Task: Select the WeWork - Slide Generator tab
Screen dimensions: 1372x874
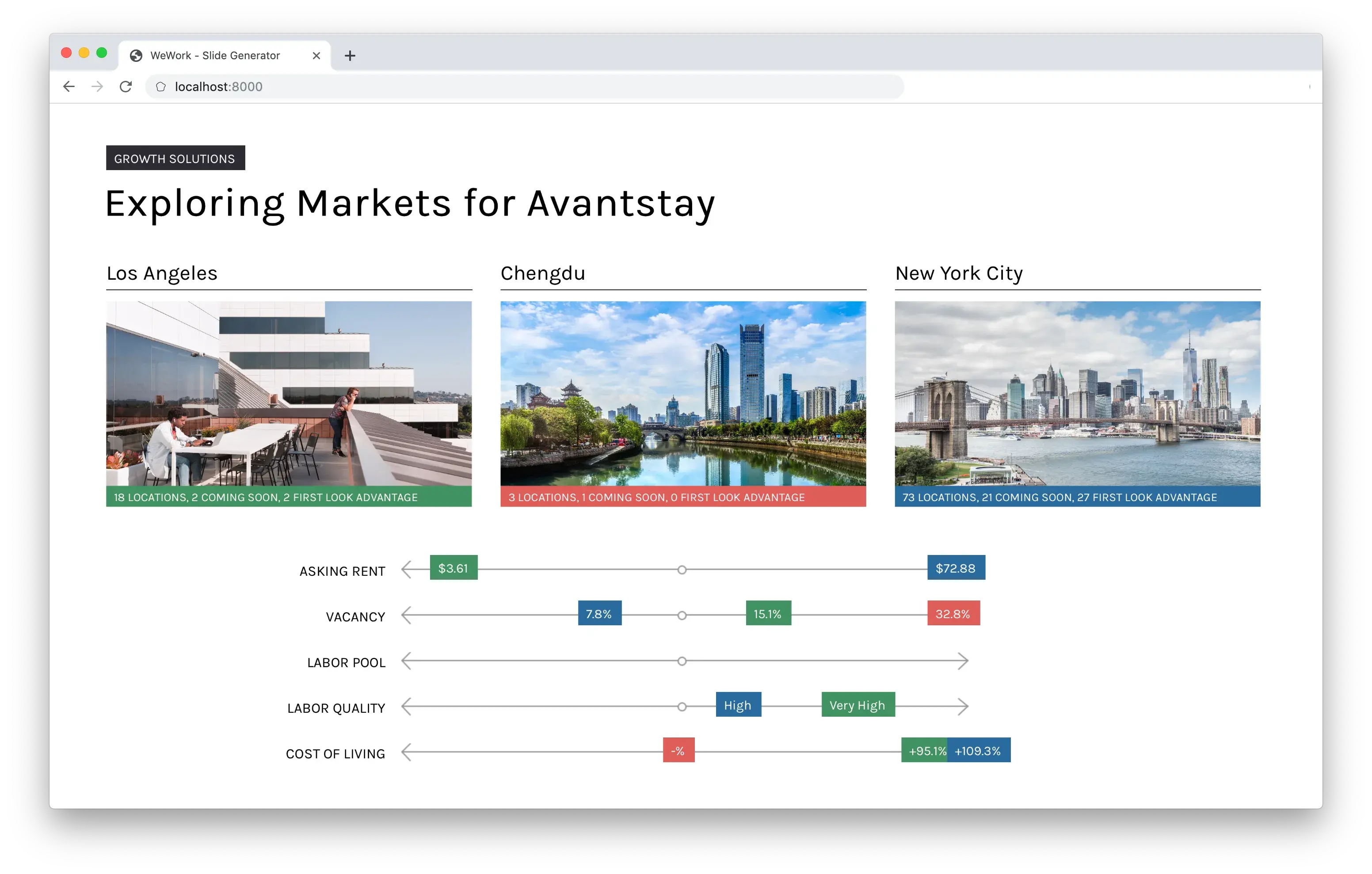Action: pyautogui.click(x=215, y=56)
